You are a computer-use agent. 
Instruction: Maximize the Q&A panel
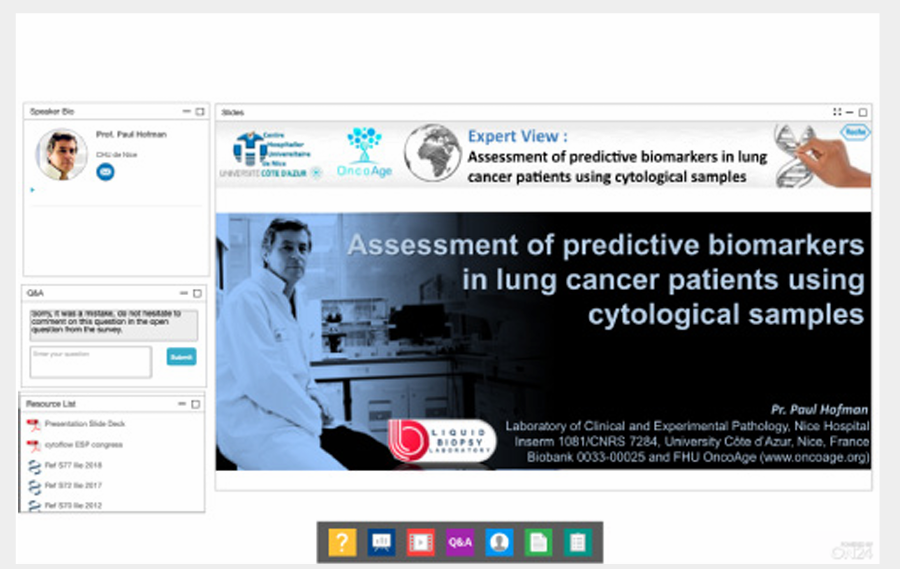[198, 293]
